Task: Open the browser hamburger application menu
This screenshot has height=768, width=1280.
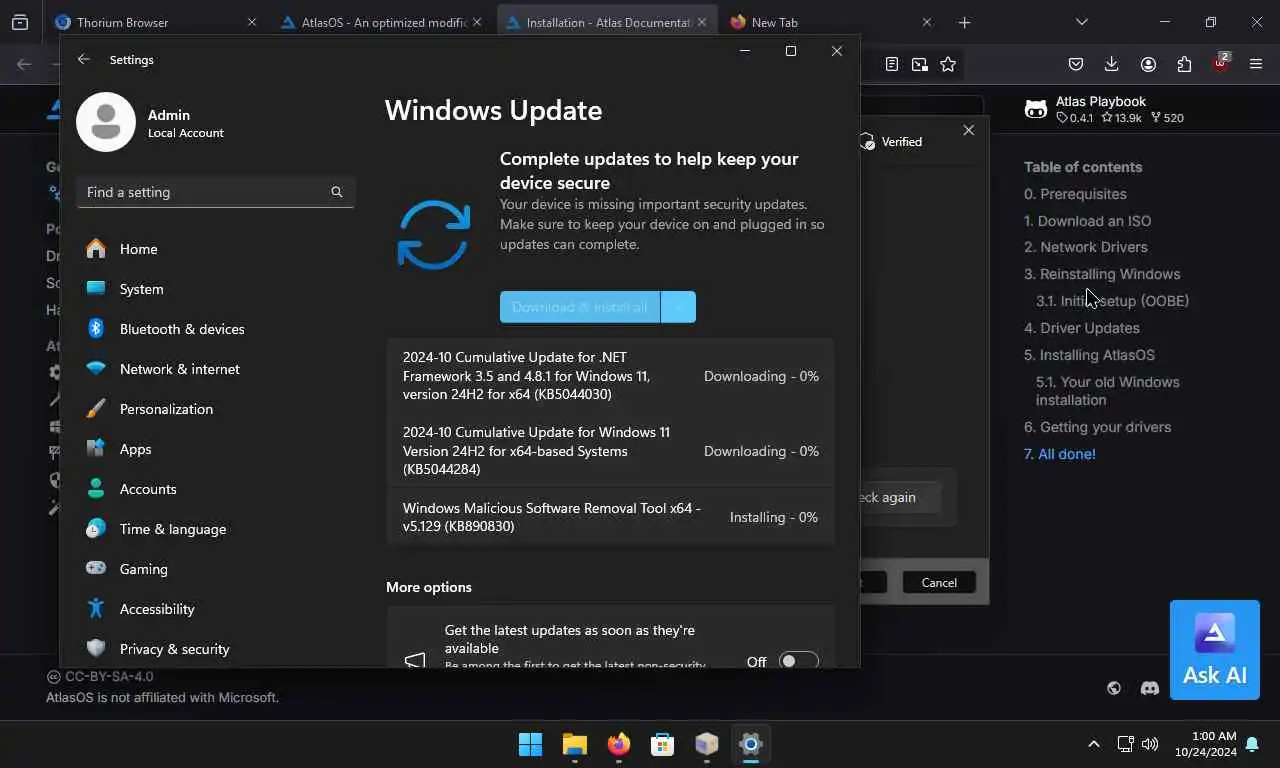Action: point(1256,64)
